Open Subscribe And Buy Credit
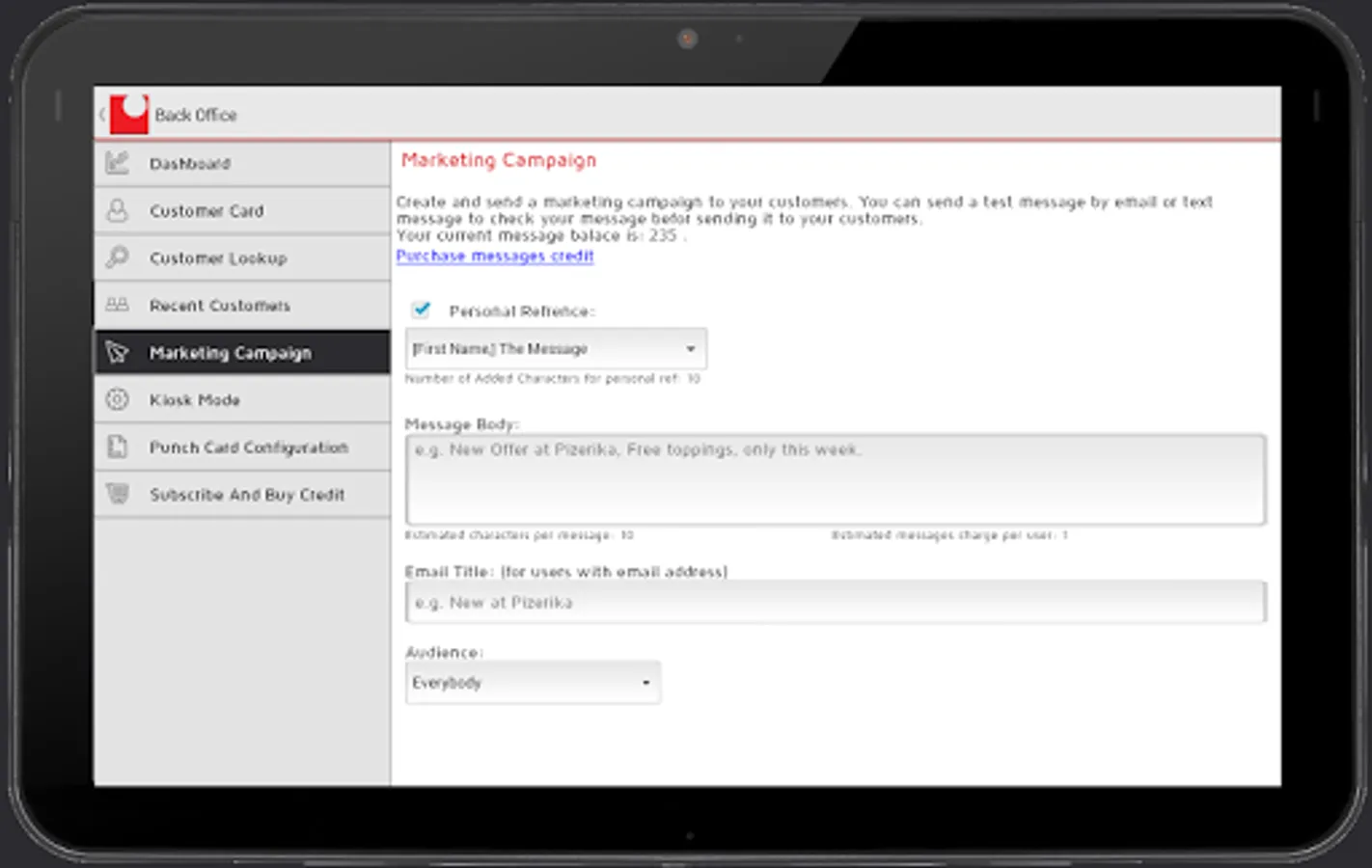 click(x=242, y=495)
